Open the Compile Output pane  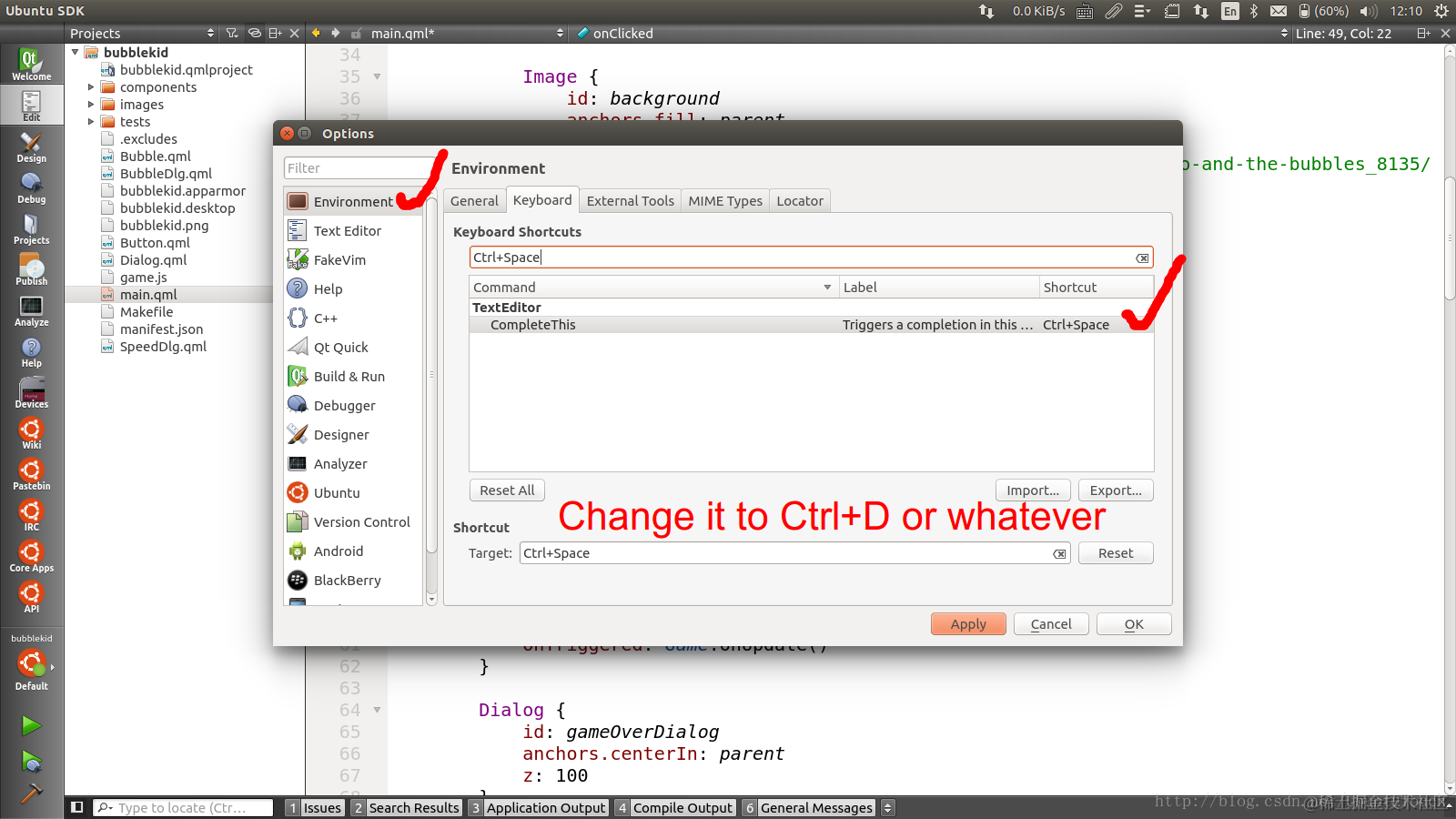tap(674, 807)
